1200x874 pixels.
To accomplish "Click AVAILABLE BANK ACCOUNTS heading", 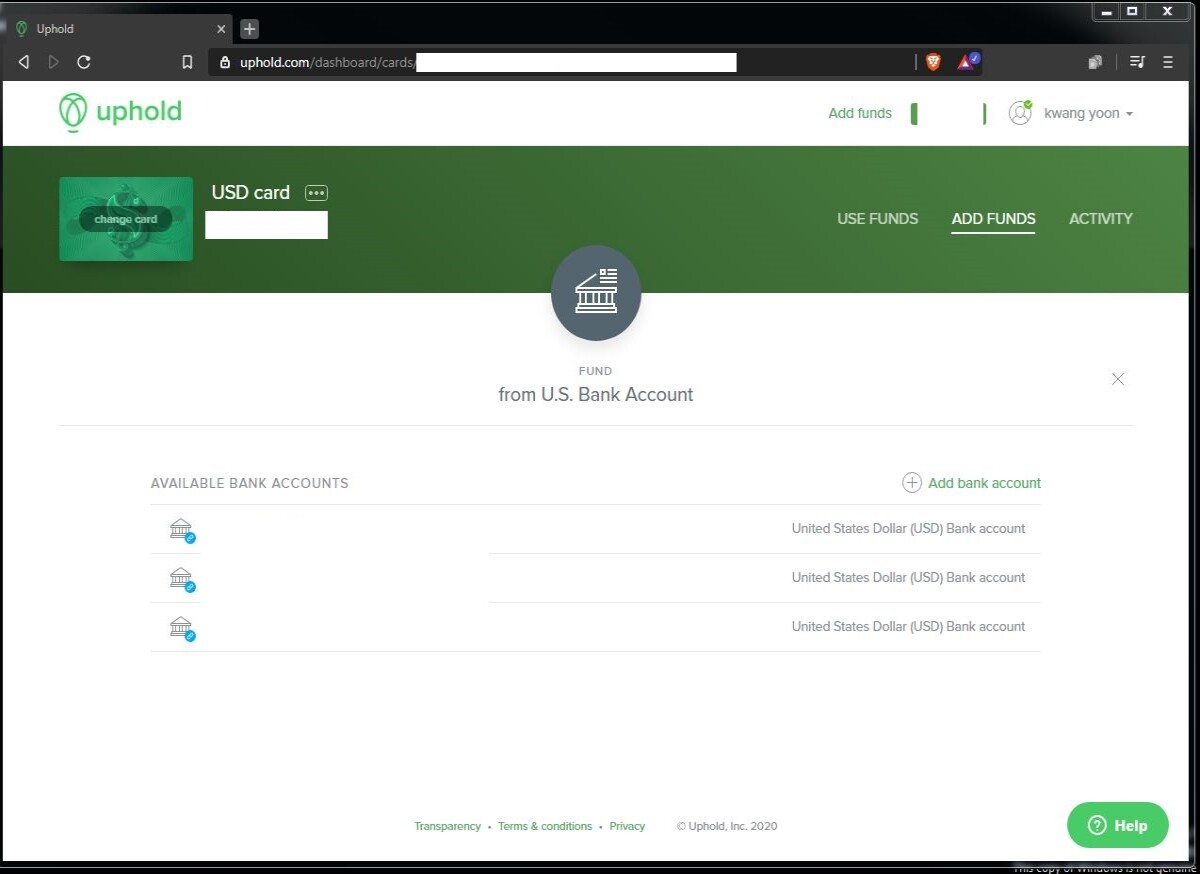I will [x=249, y=483].
